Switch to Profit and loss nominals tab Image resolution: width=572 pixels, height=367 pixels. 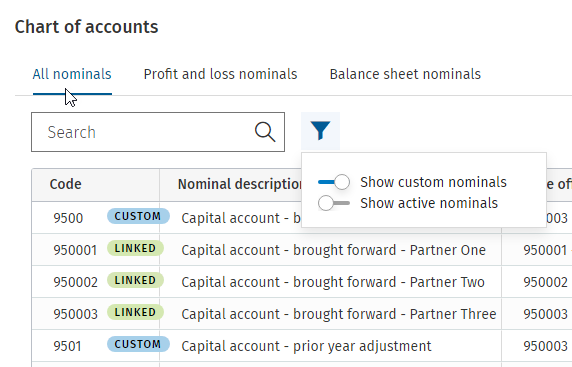click(220, 74)
